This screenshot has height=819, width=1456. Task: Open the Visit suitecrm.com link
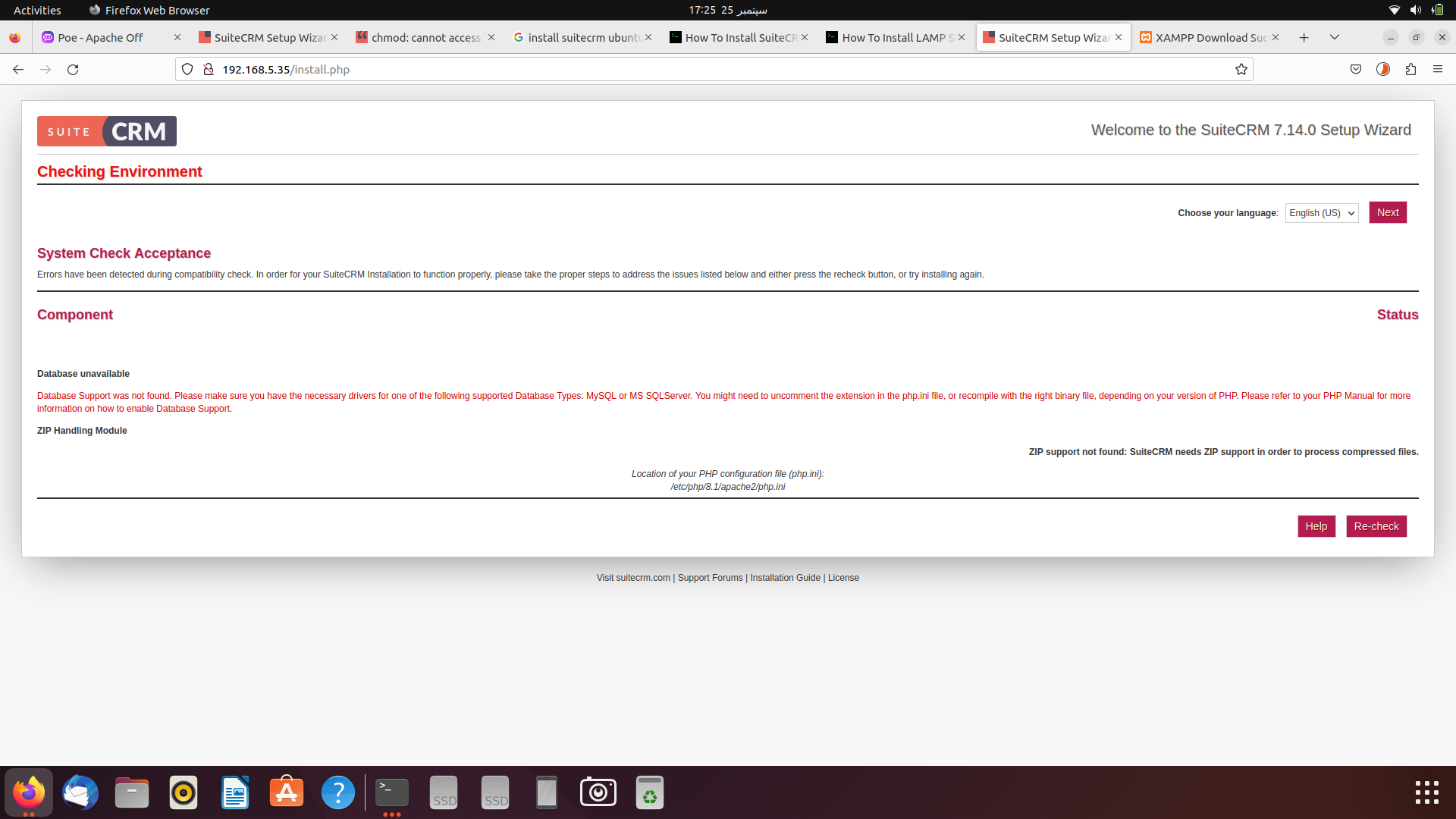633,578
